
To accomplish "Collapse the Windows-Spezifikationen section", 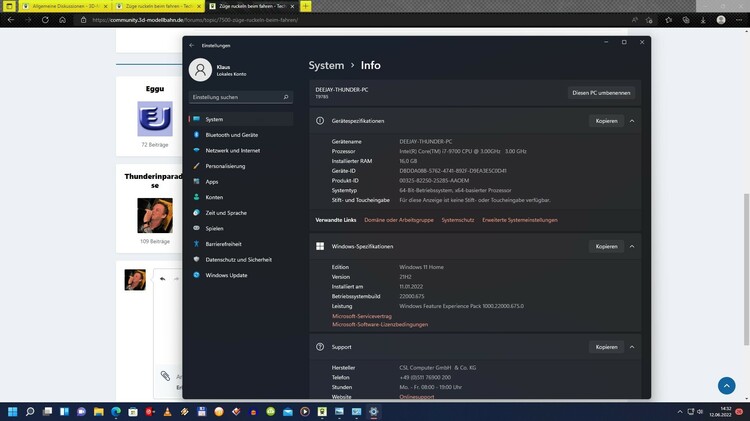I will [x=632, y=246].
